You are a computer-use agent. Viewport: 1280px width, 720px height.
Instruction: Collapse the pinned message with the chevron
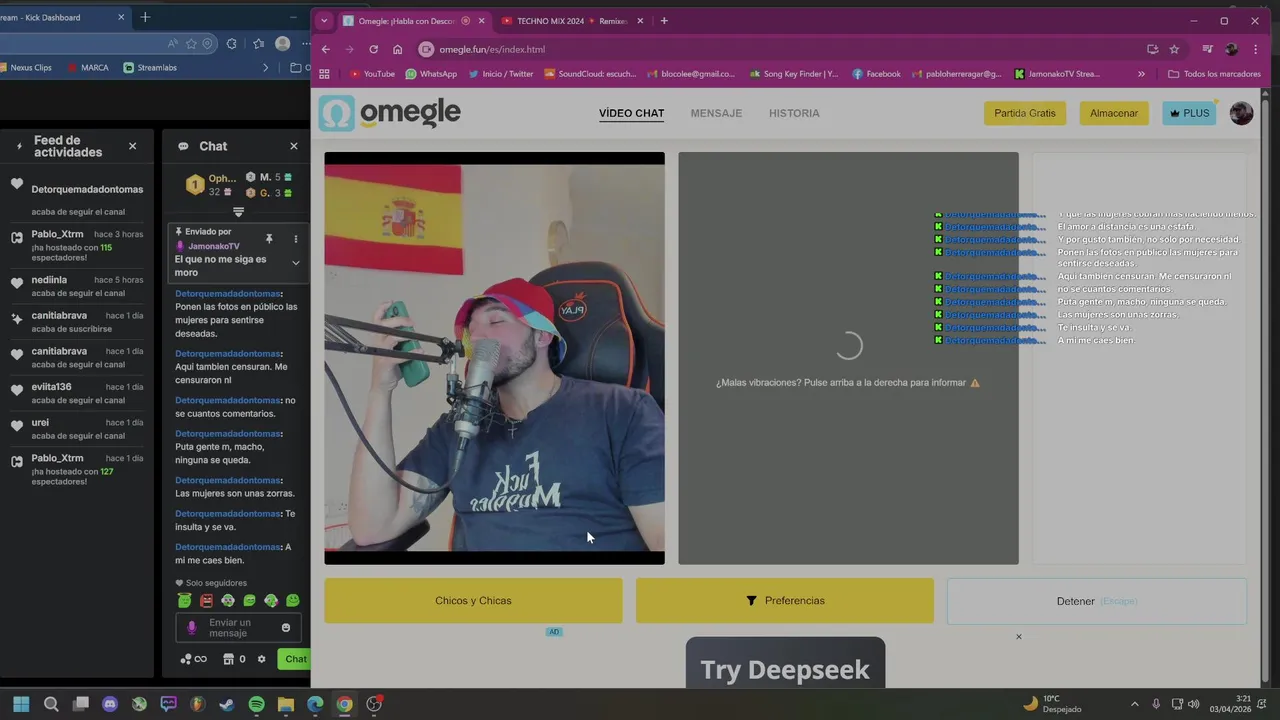(295, 263)
